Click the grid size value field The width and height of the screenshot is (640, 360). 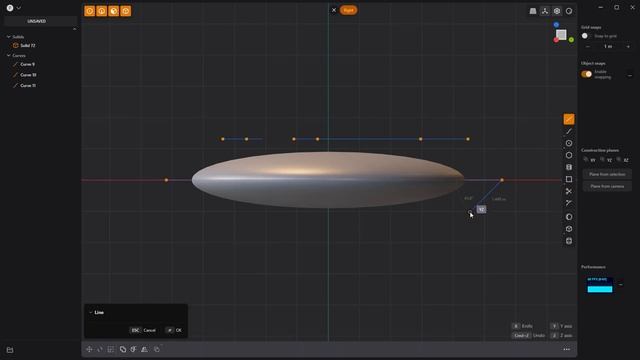(608, 47)
